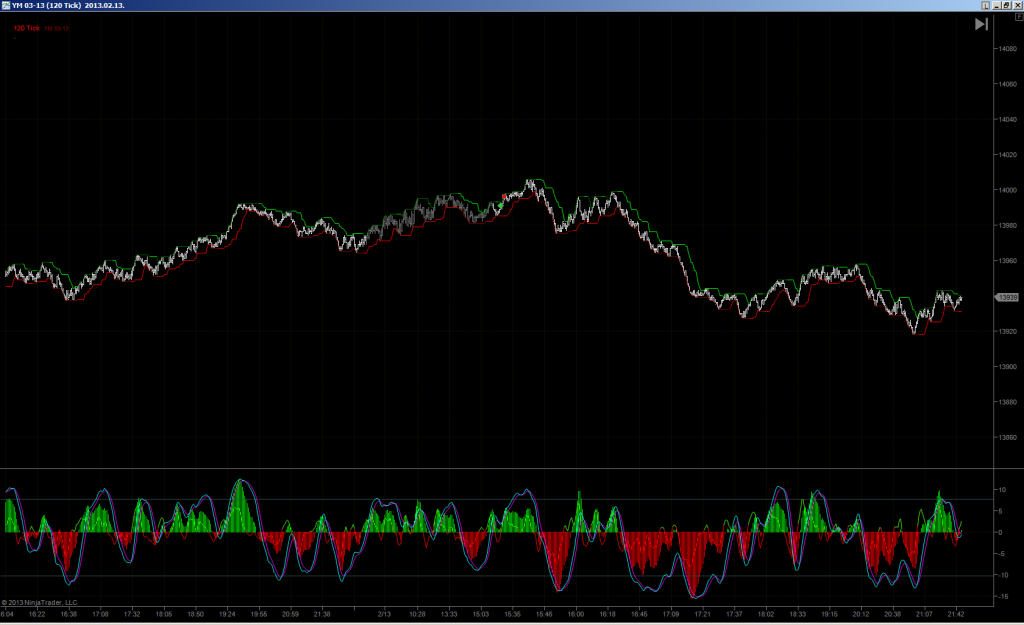Click the 19:15 time axis label
The height and width of the screenshot is (625, 1024).
tap(829, 614)
